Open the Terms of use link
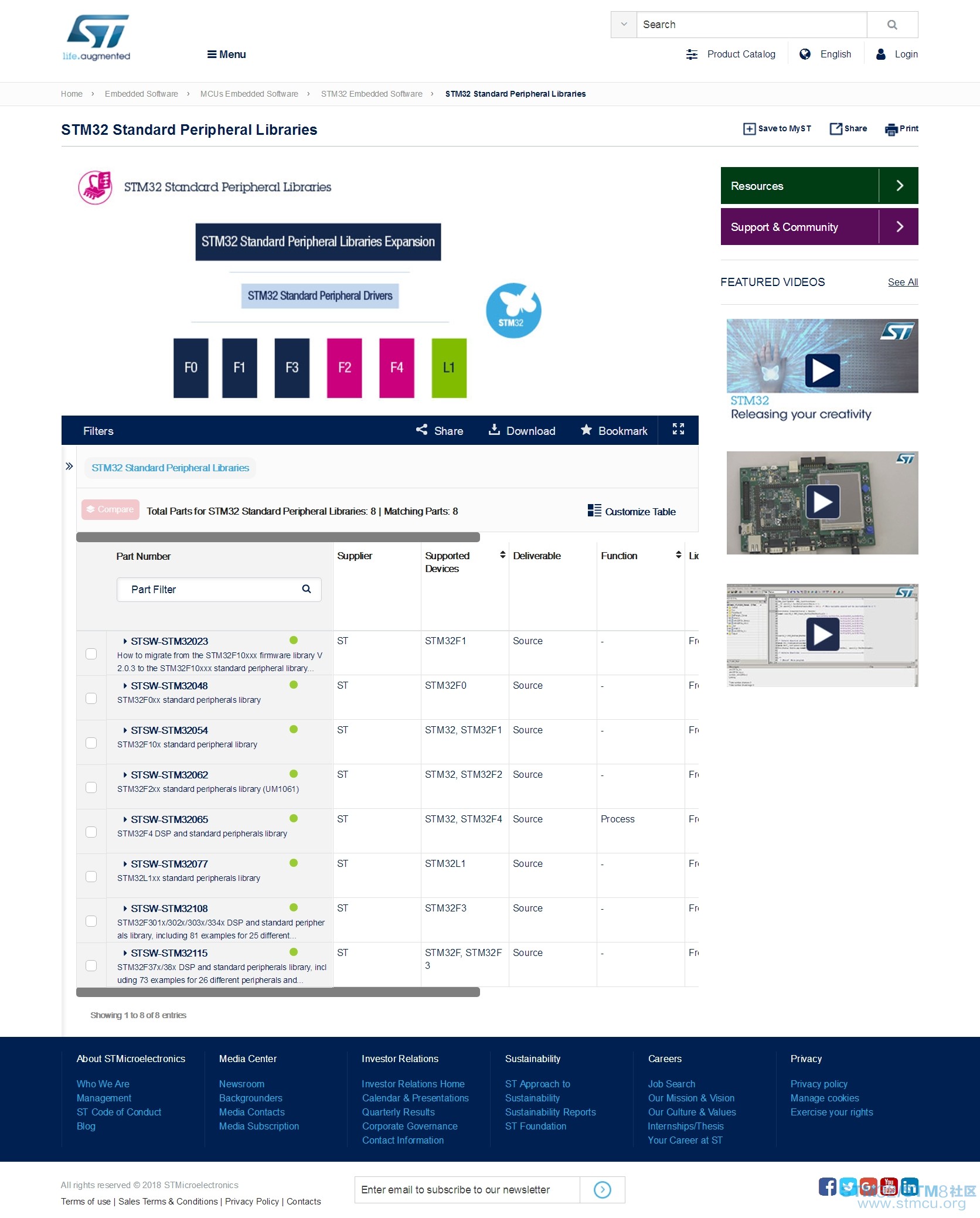 click(x=86, y=1201)
